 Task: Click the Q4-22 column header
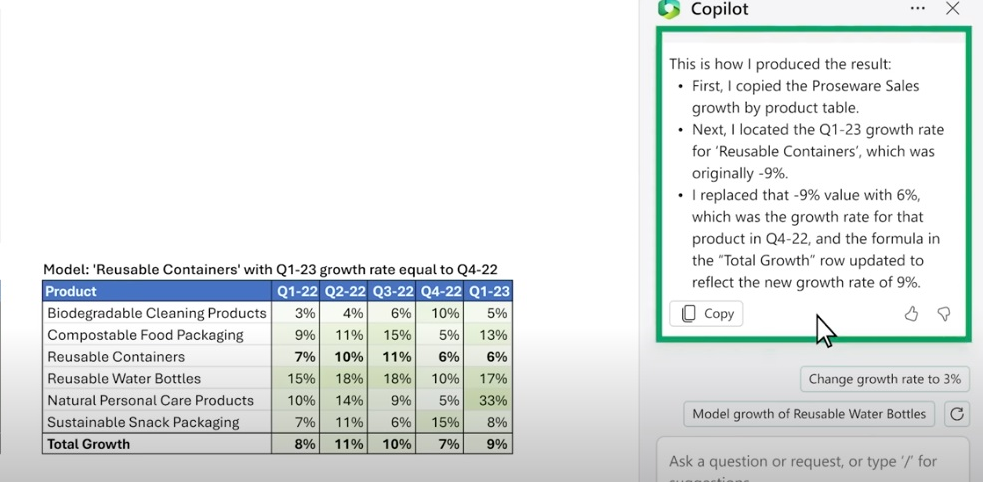coord(441,291)
